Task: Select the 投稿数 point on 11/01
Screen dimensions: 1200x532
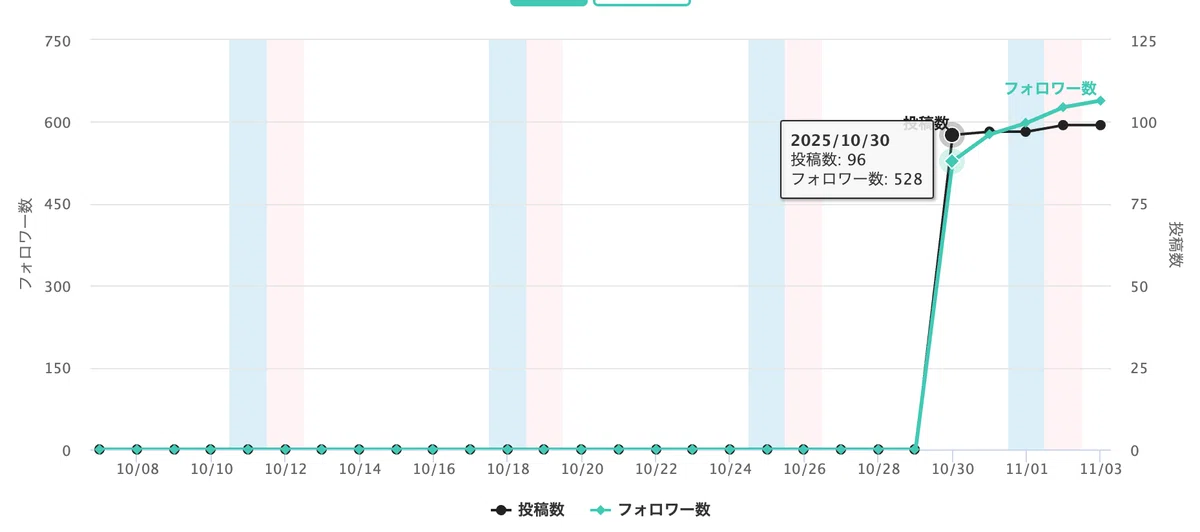Action: (1026, 131)
